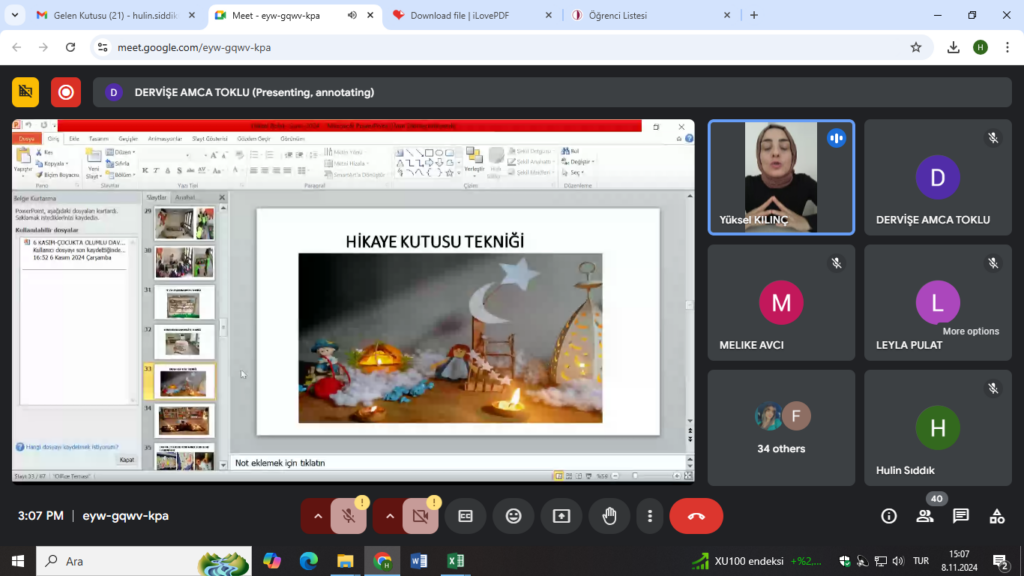Viewport: 1024px width, 576px height.
Task: Expand video settings arrow beside camera
Action: pyautogui.click(x=389, y=516)
